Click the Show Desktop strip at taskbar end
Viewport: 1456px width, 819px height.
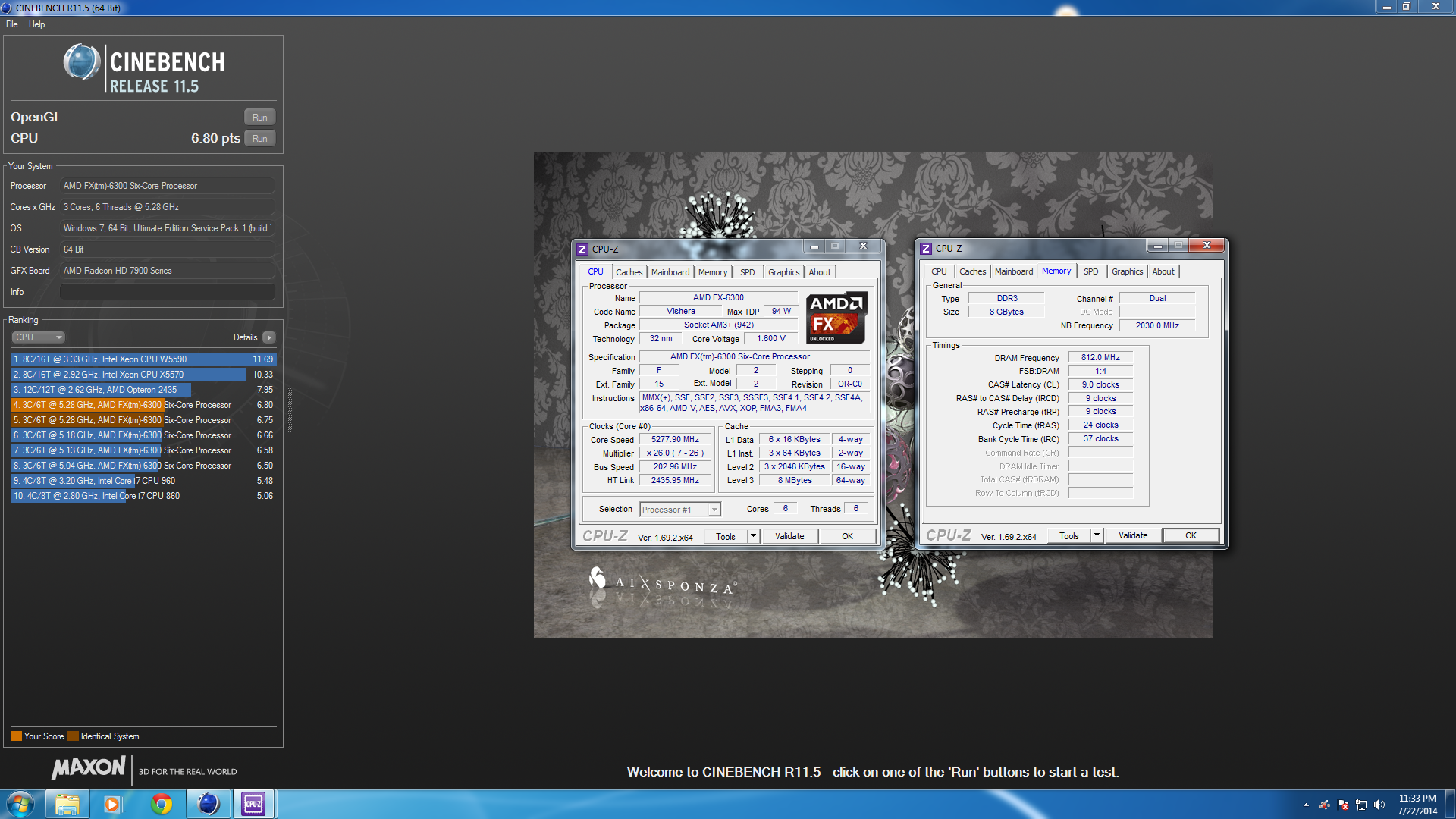(1450, 805)
